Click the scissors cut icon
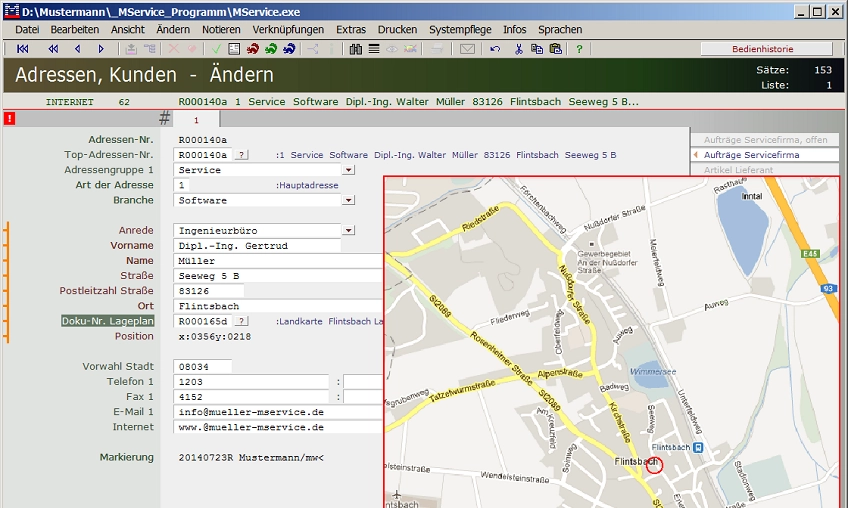848x508 pixels. 519,48
